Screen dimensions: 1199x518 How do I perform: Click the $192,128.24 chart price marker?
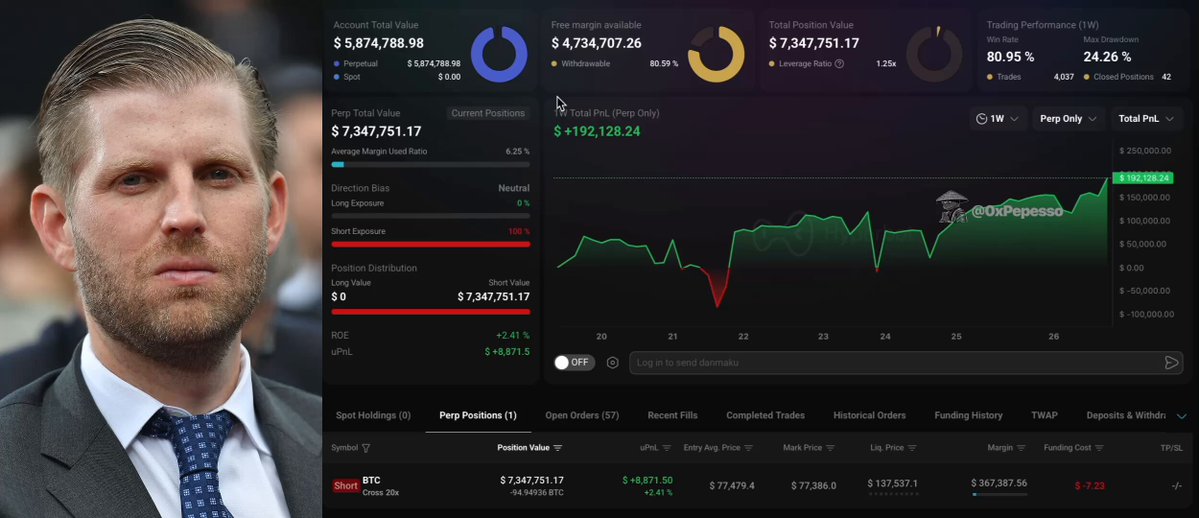tap(1142, 178)
